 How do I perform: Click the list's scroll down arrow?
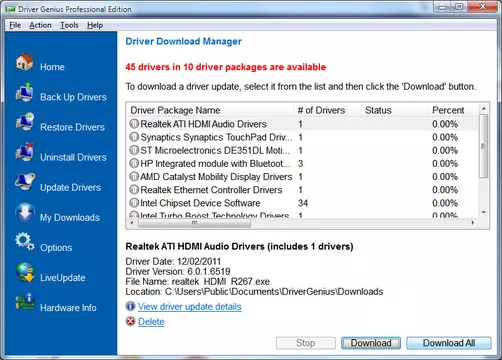(x=484, y=212)
